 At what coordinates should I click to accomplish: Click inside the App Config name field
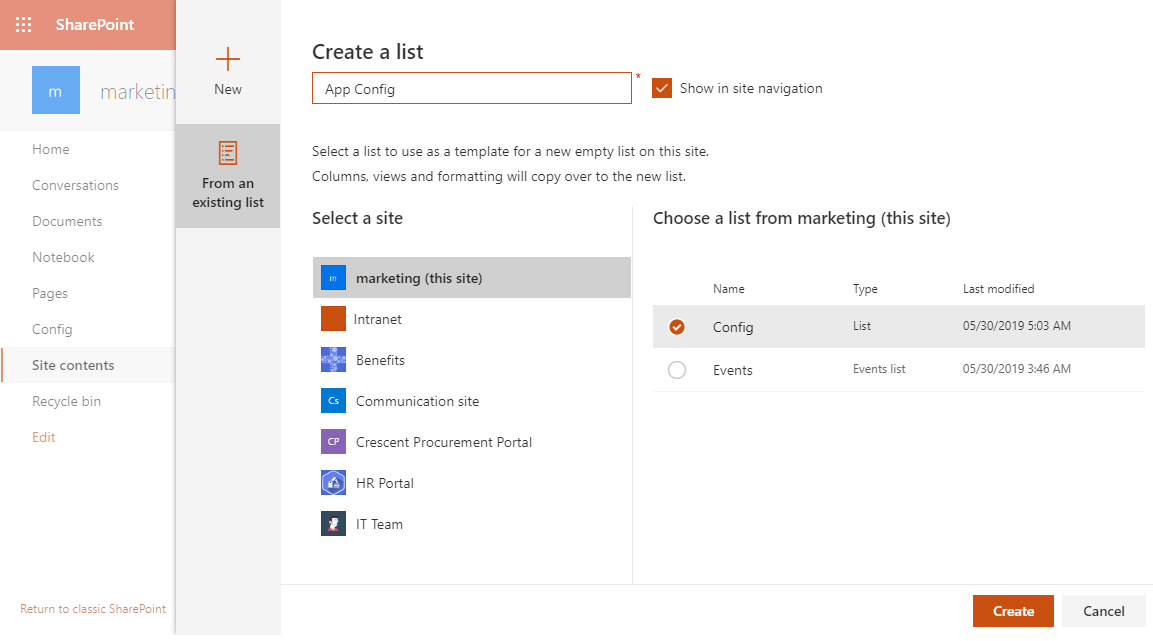(x=471, y=87)
